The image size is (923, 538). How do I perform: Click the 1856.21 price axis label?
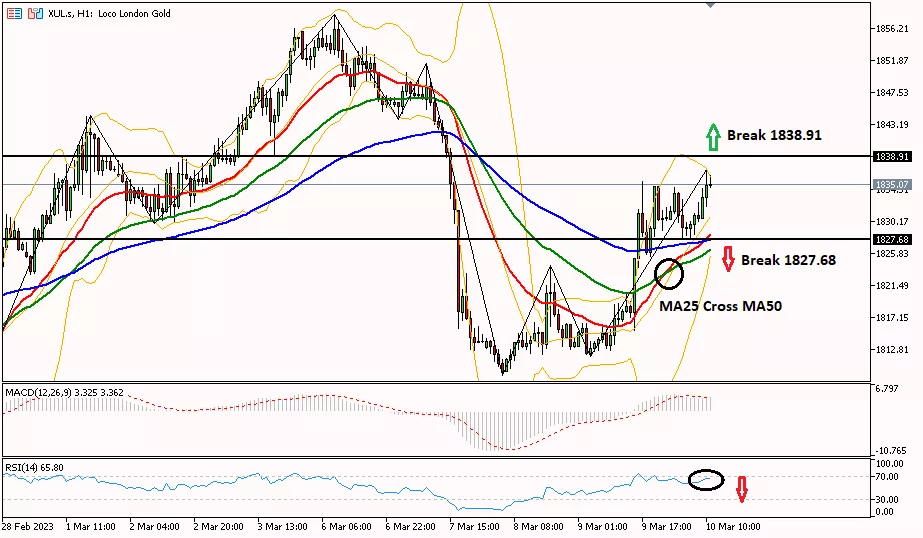[x=892, y=28]
